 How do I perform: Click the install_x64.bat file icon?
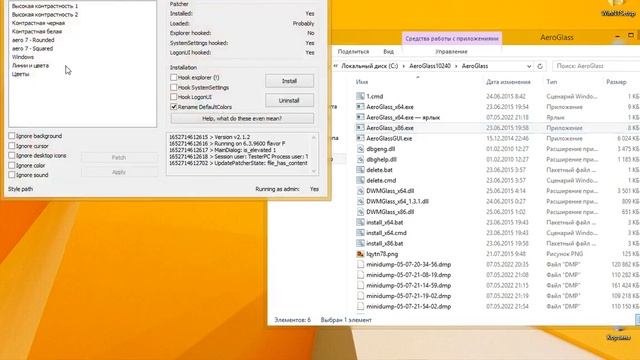pos(360,222)
